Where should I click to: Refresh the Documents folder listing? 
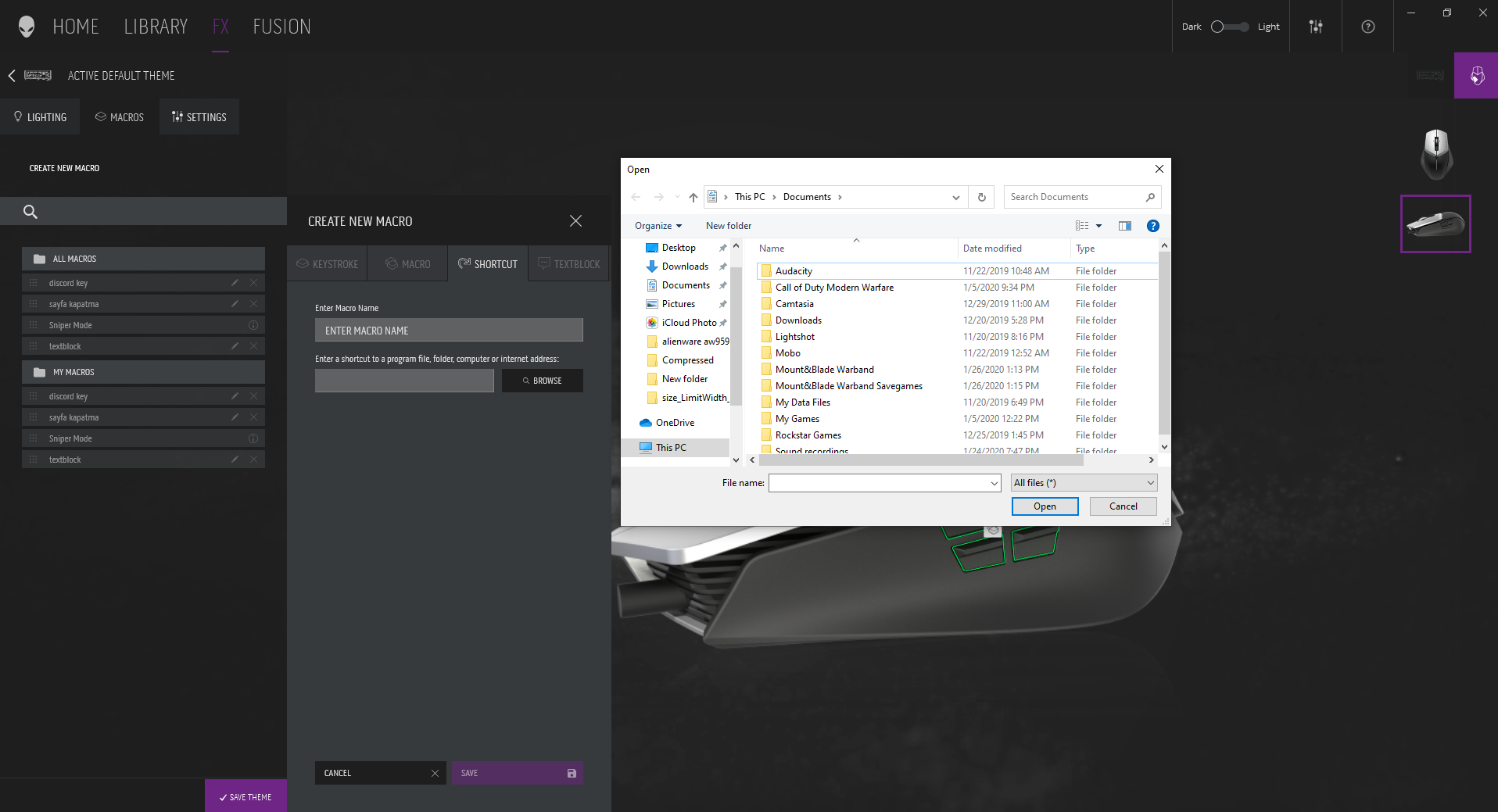(981, 197)
